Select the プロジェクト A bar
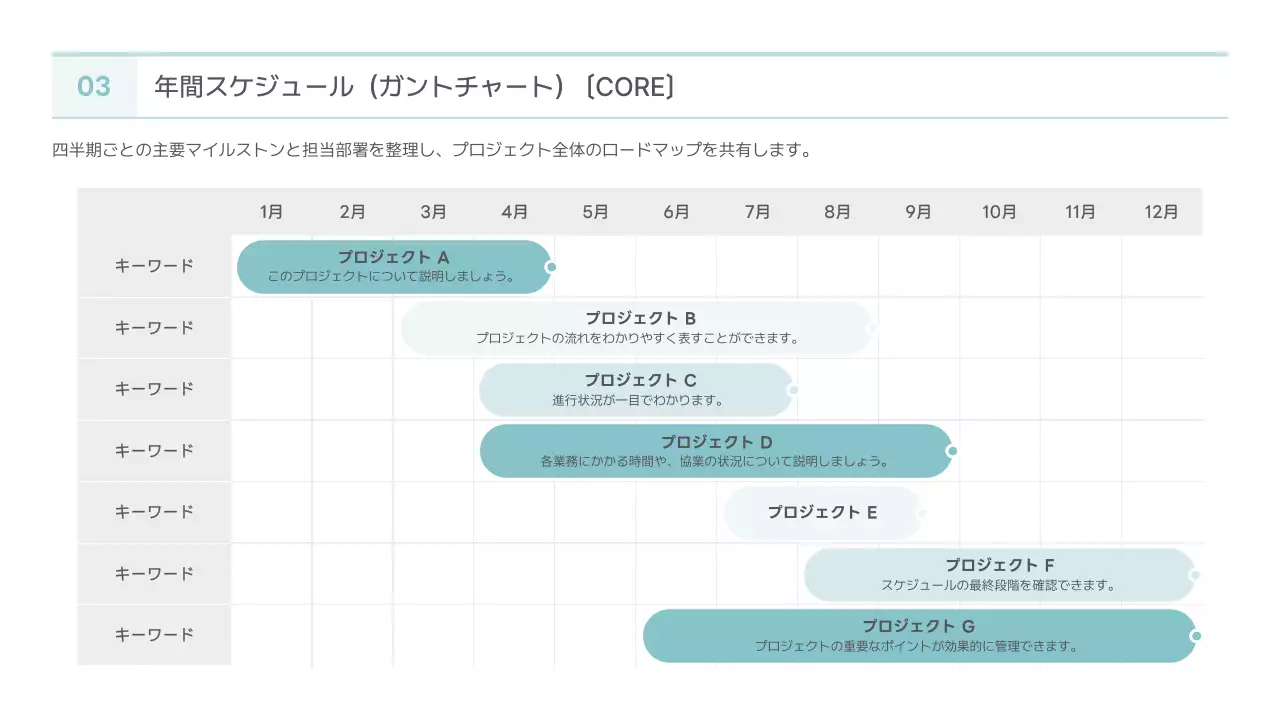Screen dimensions: 1280x720 point(393,266)
